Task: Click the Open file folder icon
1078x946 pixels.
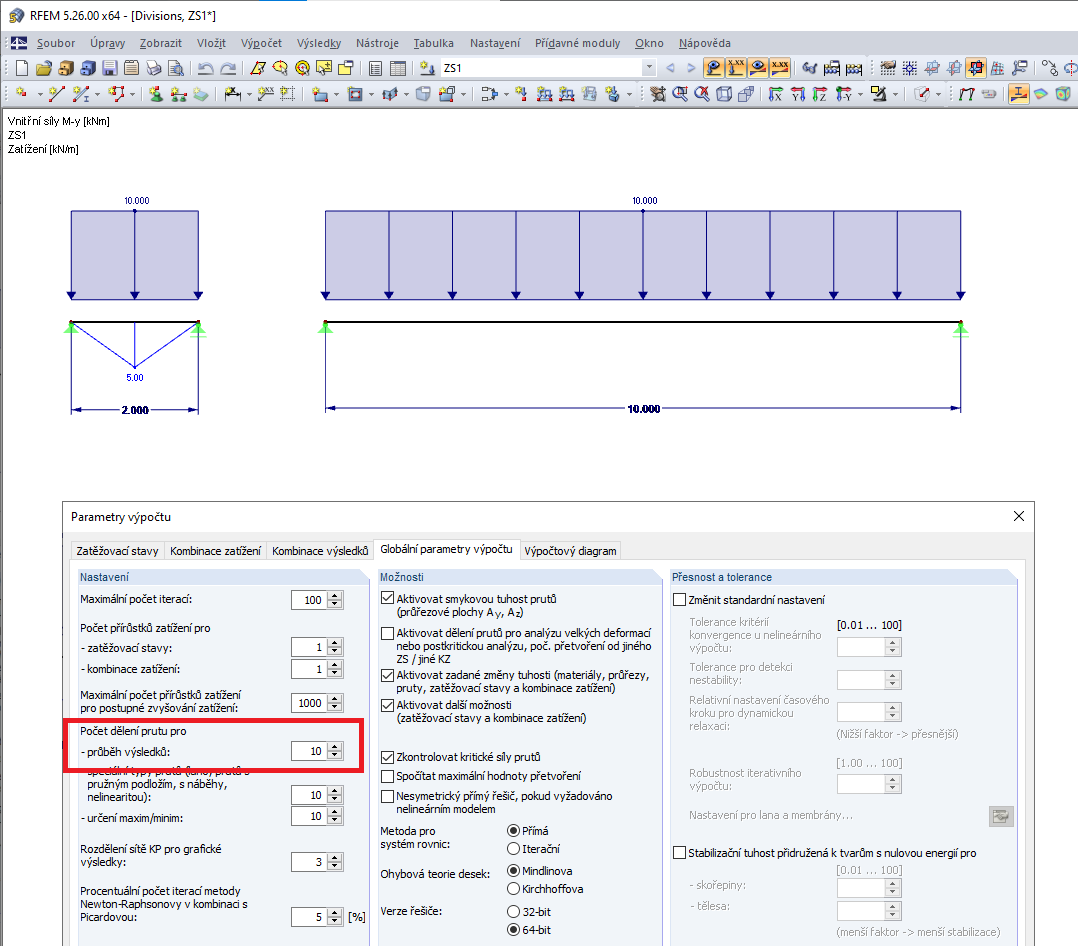Action: 44,68
